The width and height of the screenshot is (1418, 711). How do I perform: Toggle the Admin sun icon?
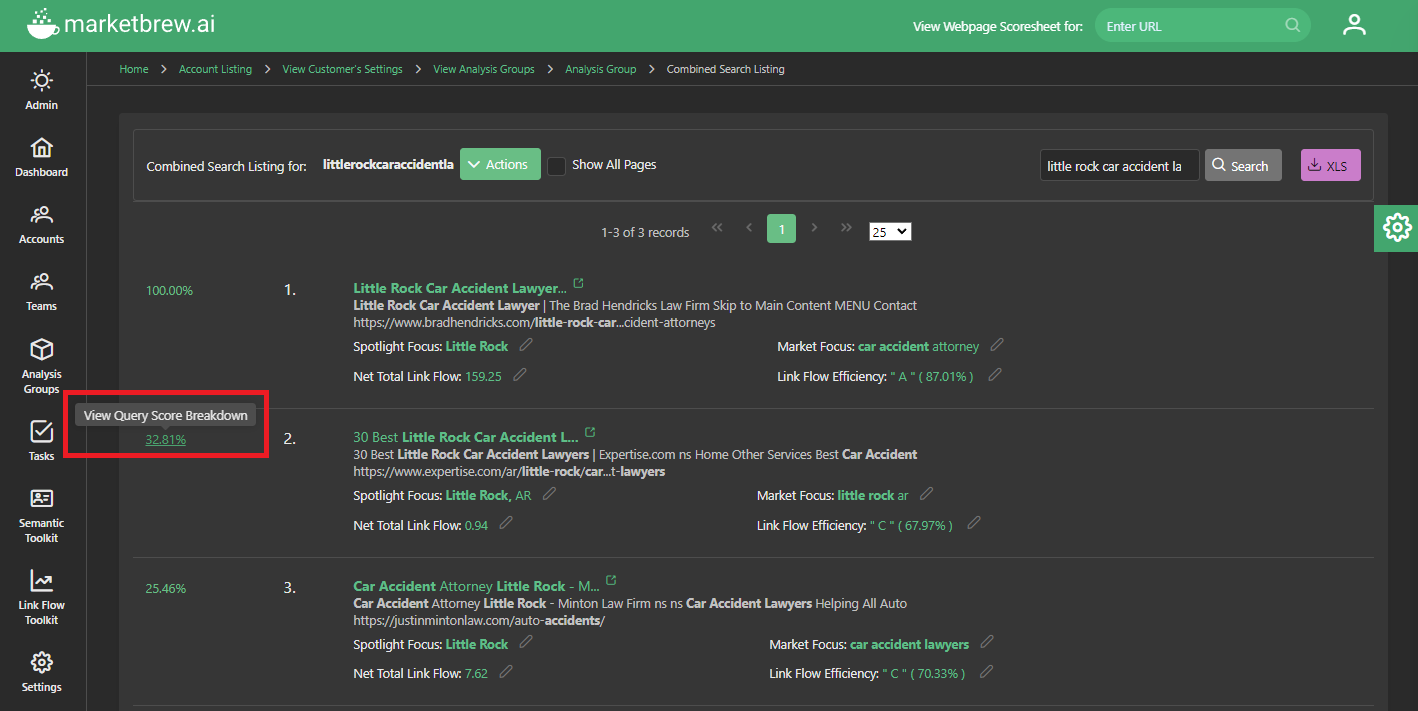(x=41, y=80)
